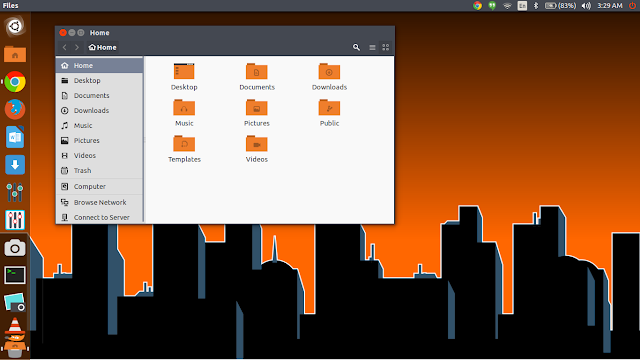
Task: Close the Home window
Action: coord(63,33)
